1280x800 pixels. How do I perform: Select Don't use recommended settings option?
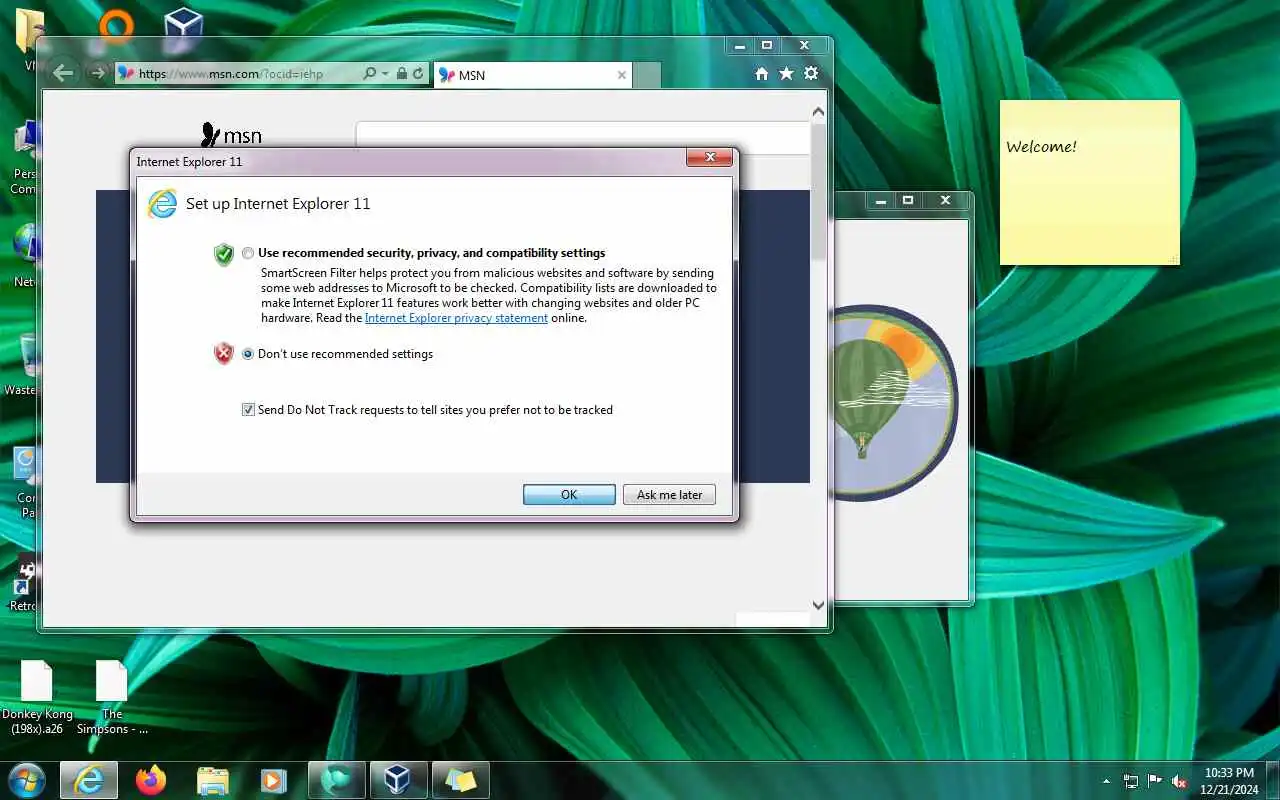(248, 354)
